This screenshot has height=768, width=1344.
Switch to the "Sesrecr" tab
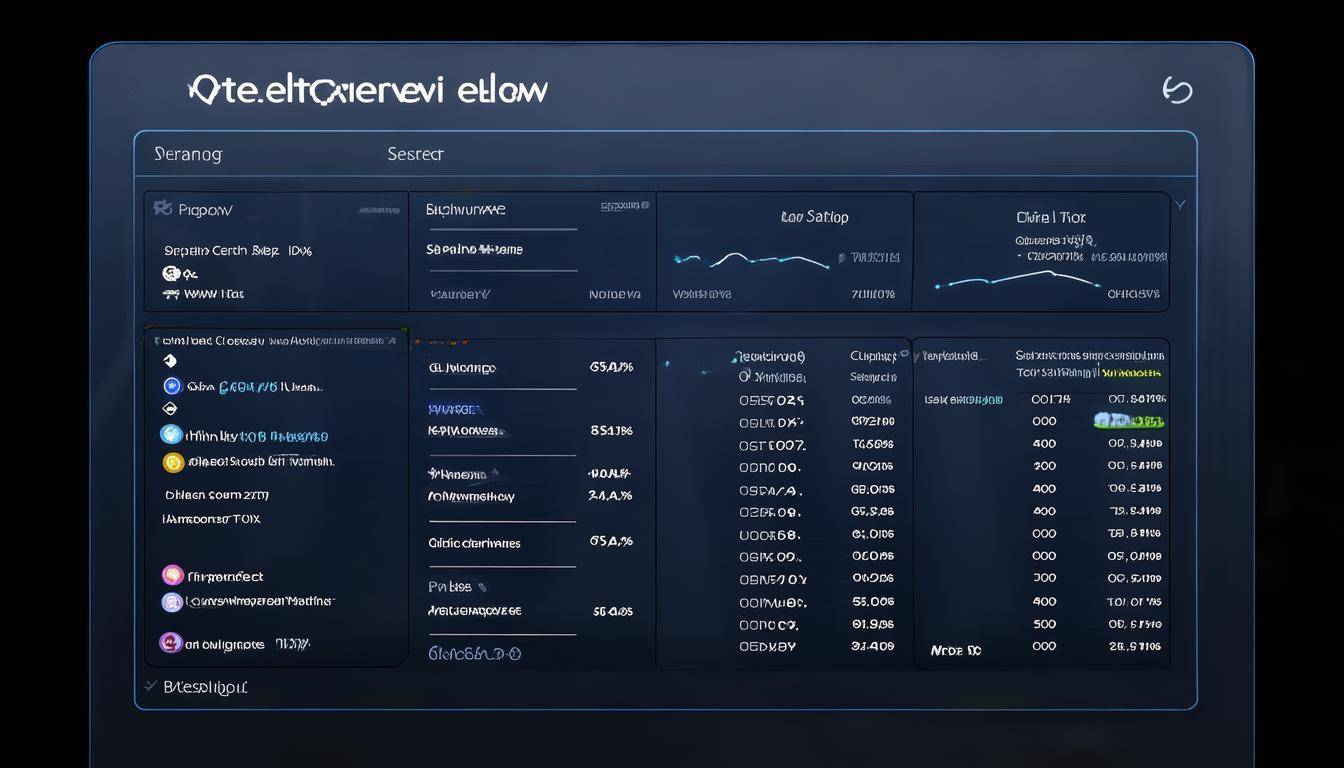tap(415, 154)
